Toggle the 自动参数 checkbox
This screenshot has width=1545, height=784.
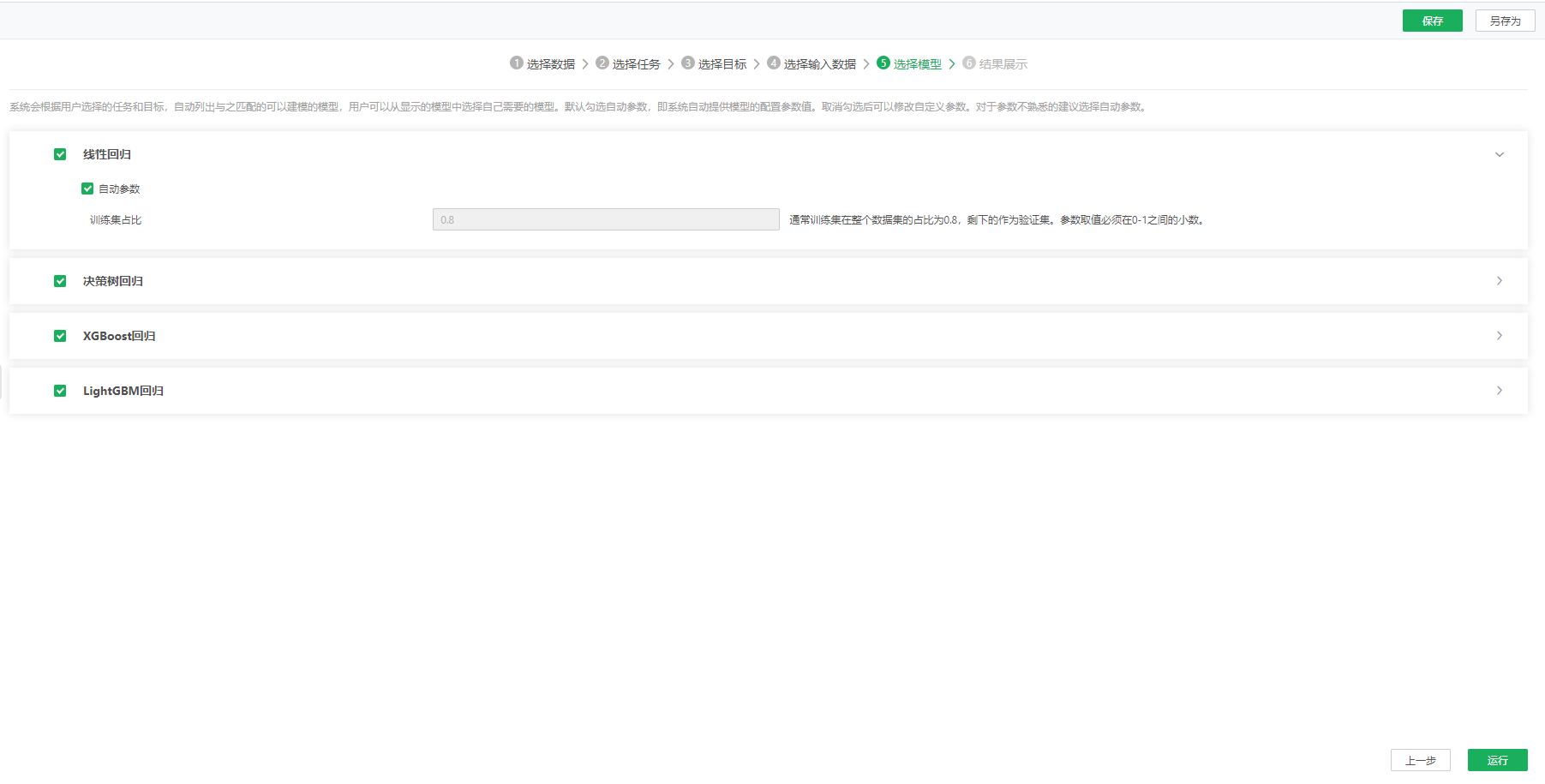pos(87,189)
